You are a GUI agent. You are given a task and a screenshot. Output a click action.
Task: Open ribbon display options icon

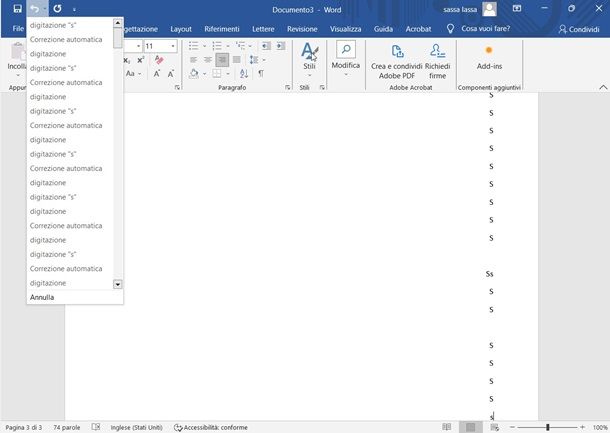point(517,9)
